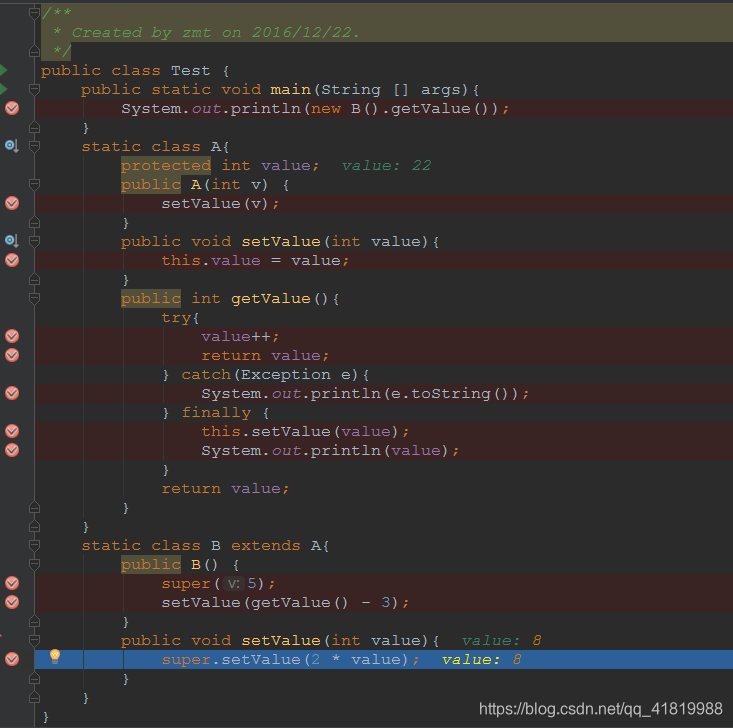Collapse the B() constructor fold marker
Image resolution: width=733 pixels, height=728 pixels.
[x=34, y=564]
